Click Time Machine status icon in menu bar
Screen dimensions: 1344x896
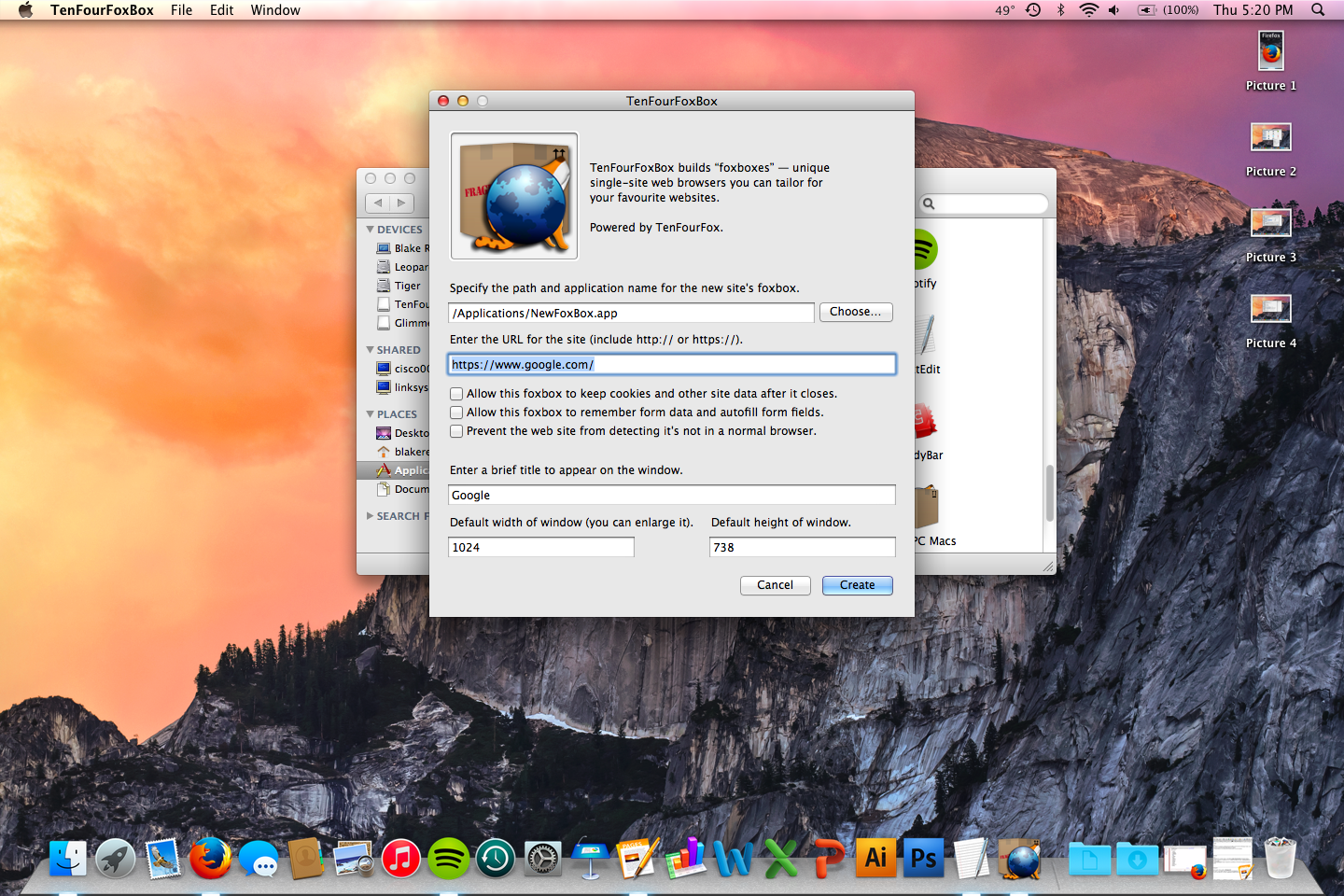pos(1033,9)
